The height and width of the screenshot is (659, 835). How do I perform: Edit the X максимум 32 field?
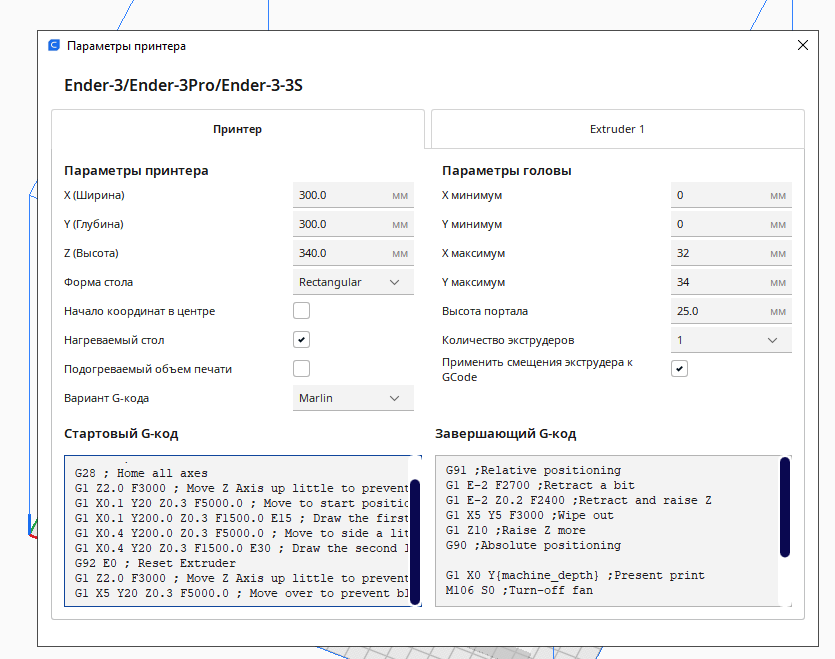pyautogui.click(x=731, y=253)
